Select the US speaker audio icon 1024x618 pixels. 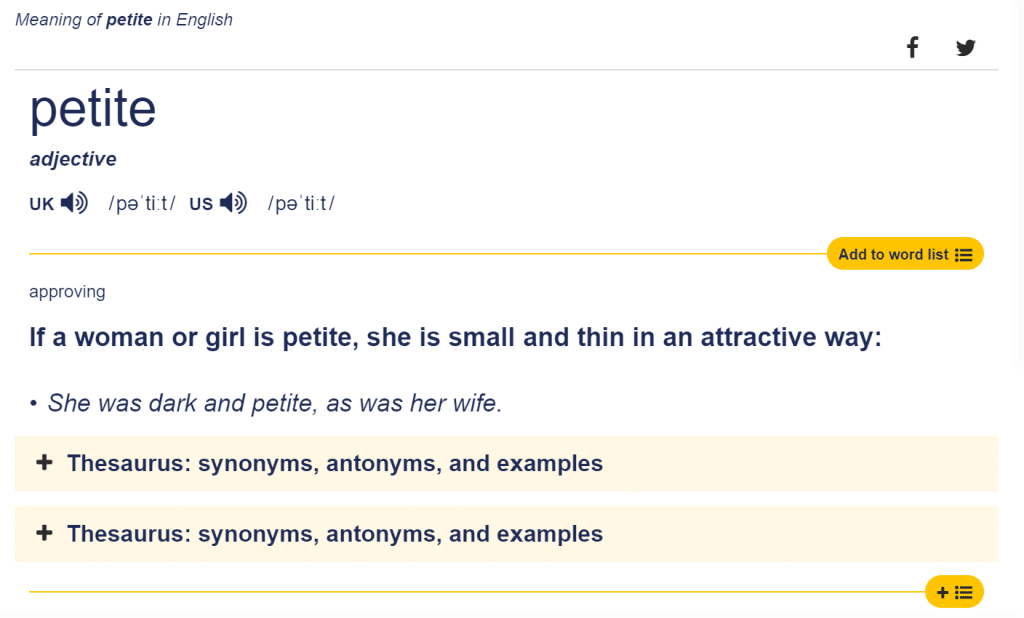[x=233, y=202]
